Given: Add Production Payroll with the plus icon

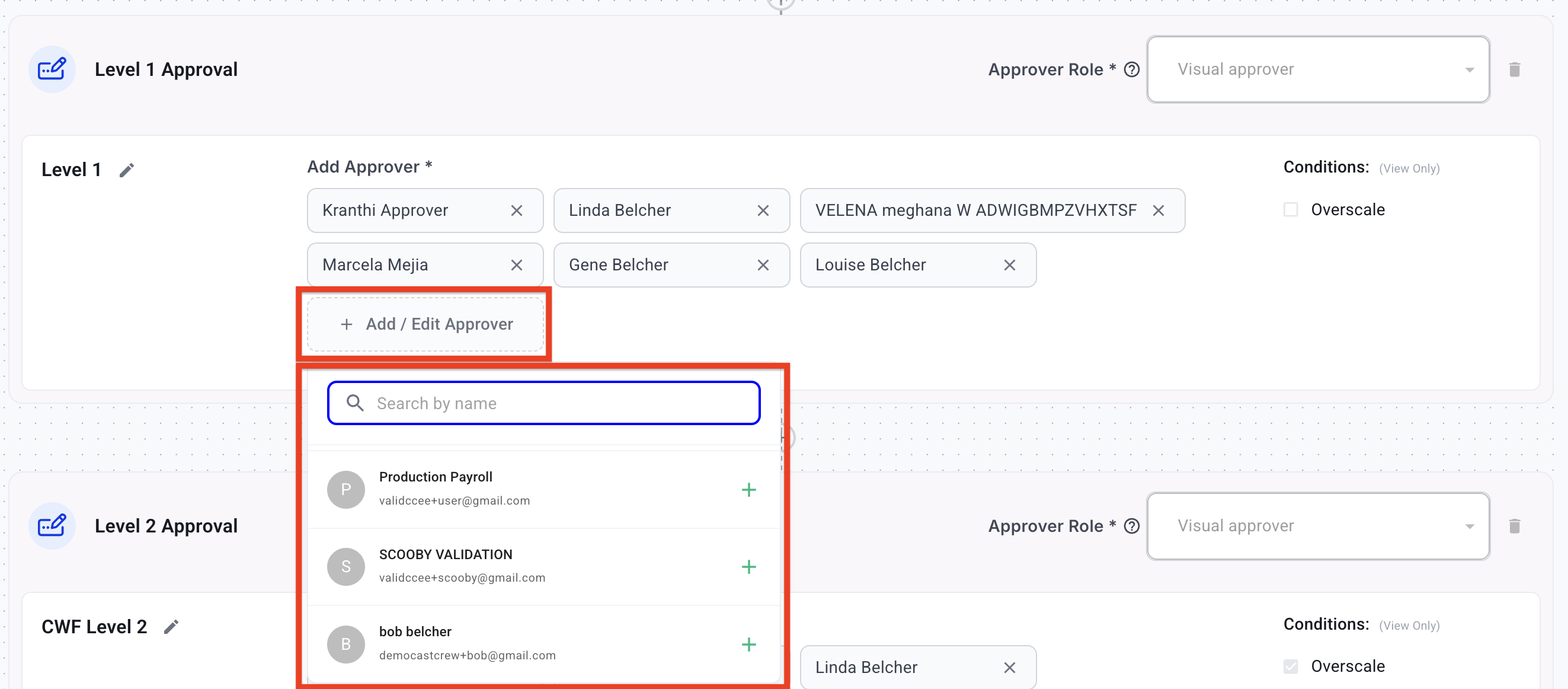Looking at the screenshot, I should pyautogui.click(x=748, y=490).
